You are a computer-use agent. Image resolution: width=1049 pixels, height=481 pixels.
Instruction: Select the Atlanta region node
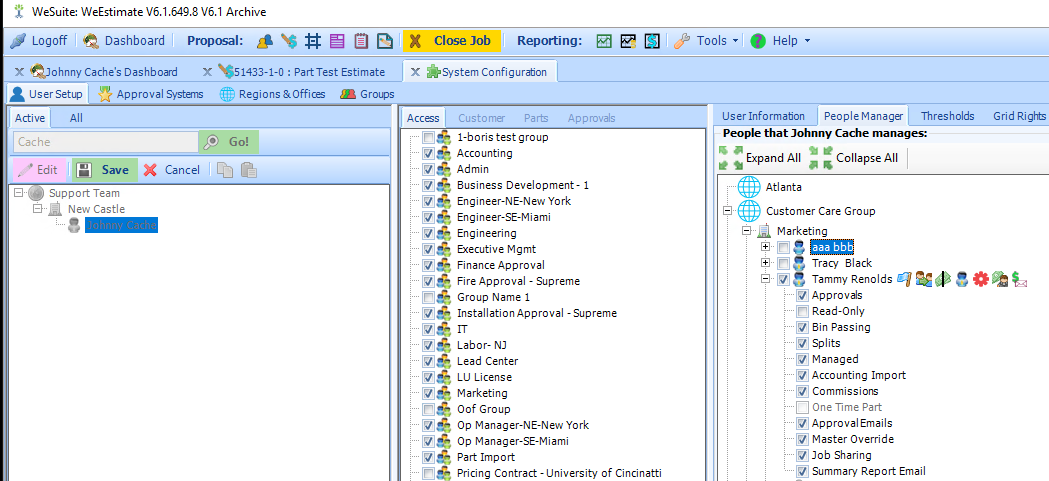coord(783,187)
